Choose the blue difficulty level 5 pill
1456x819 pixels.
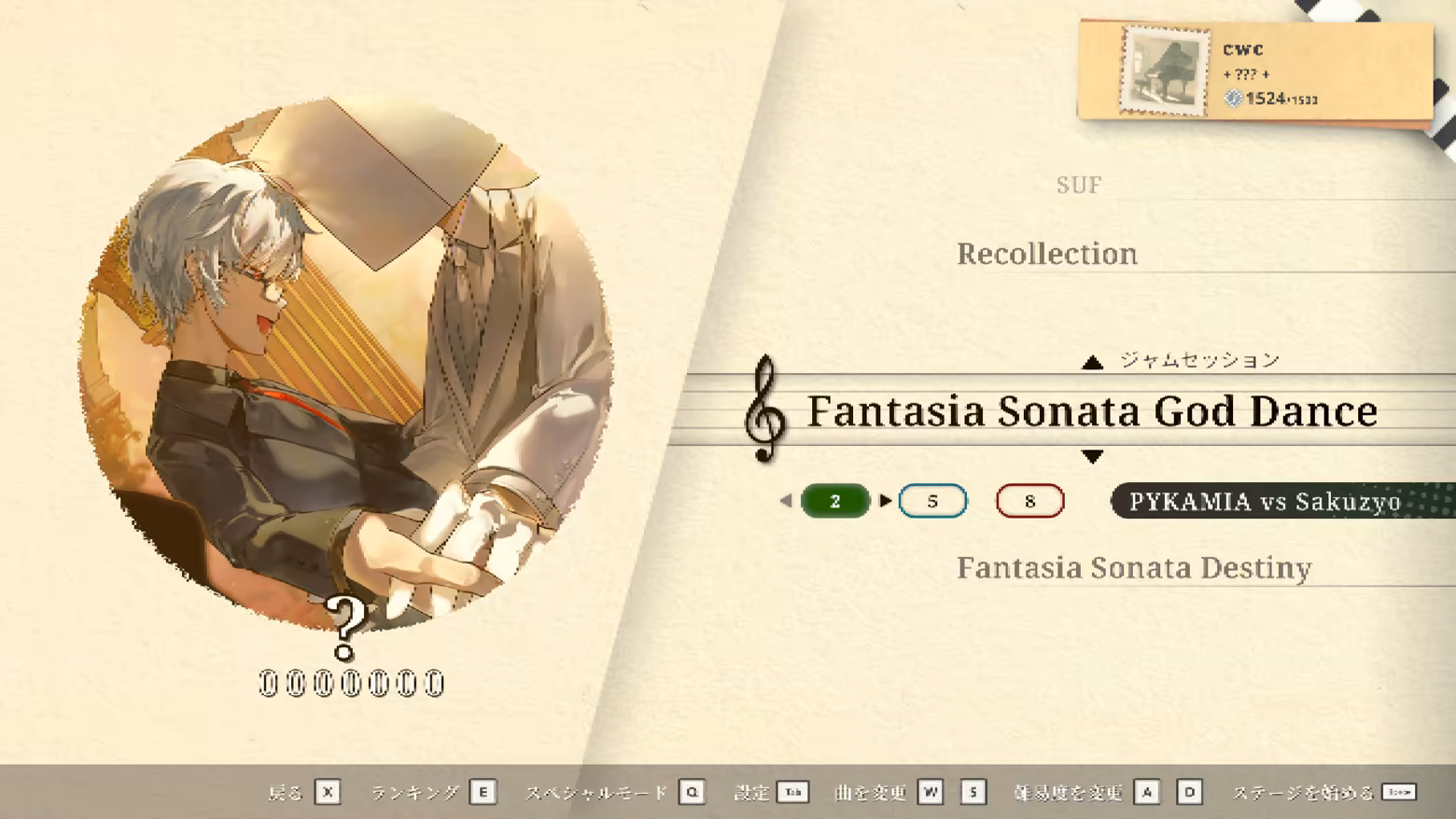[x=932, y=501]
